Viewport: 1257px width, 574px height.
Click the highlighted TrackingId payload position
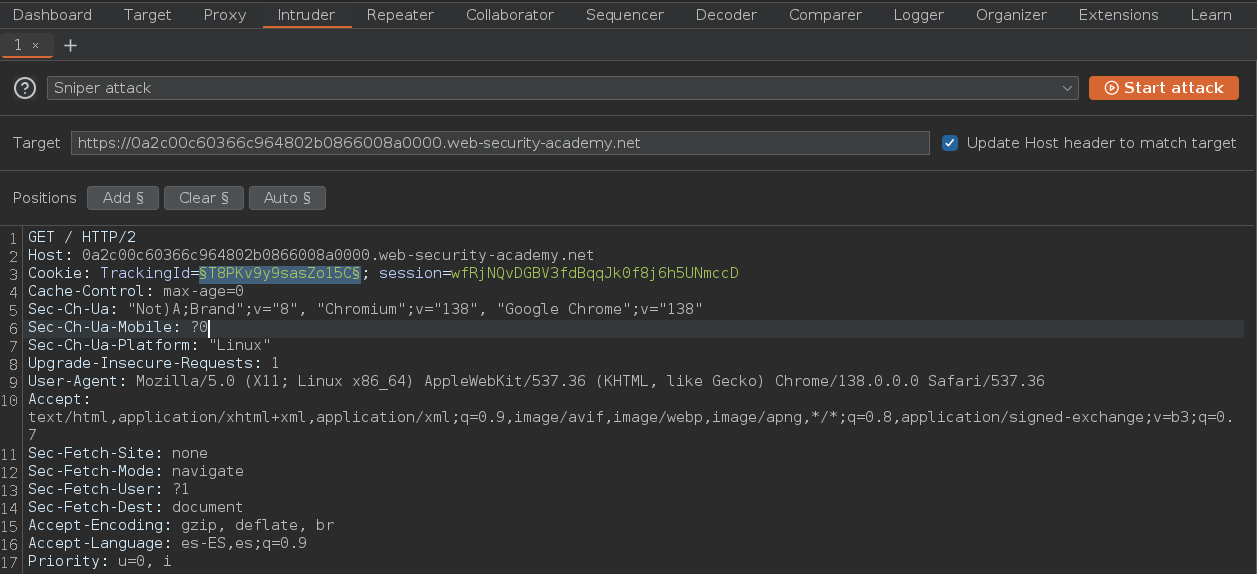[280, 273]
